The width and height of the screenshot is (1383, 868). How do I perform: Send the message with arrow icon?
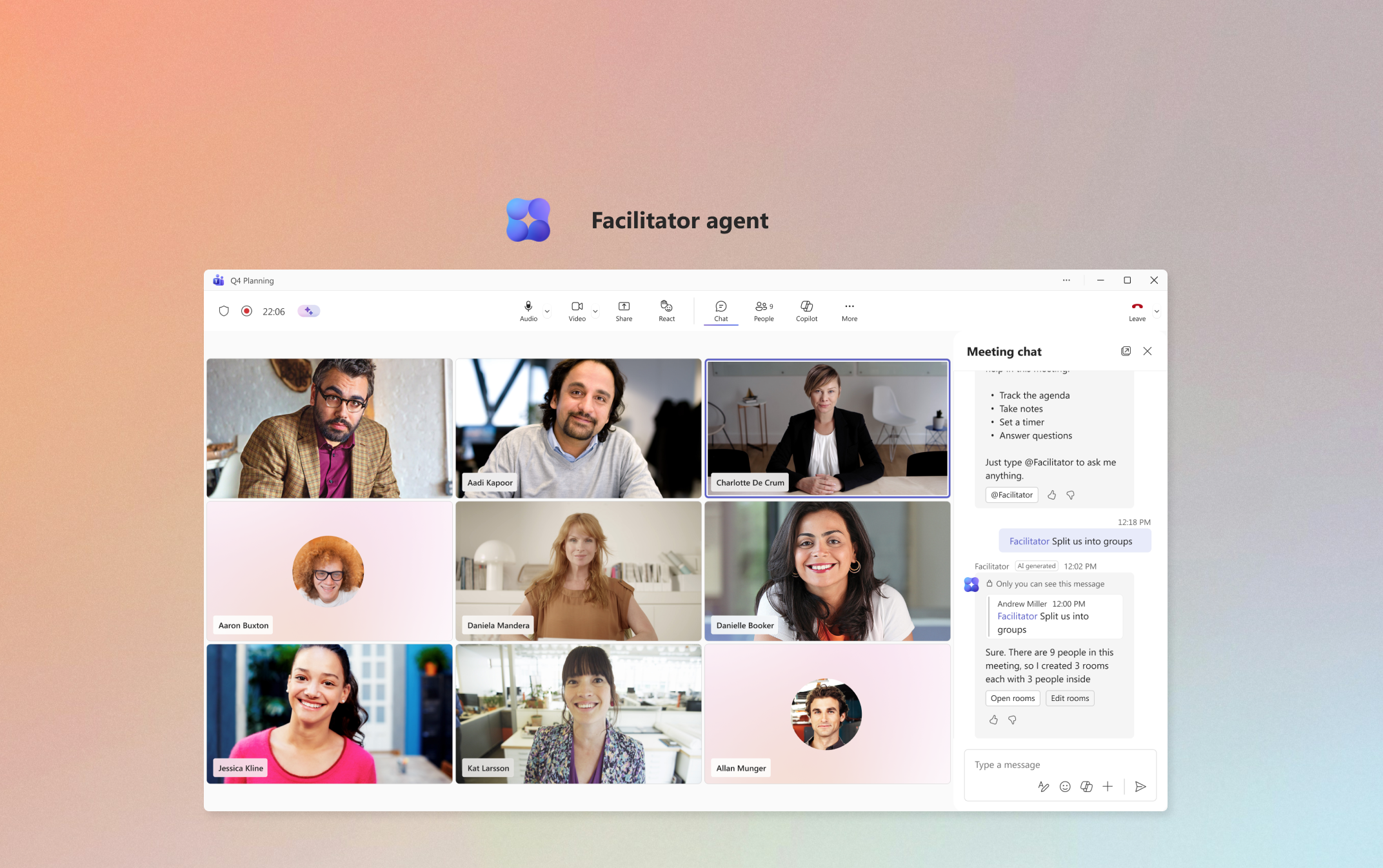pos(1140,786)
